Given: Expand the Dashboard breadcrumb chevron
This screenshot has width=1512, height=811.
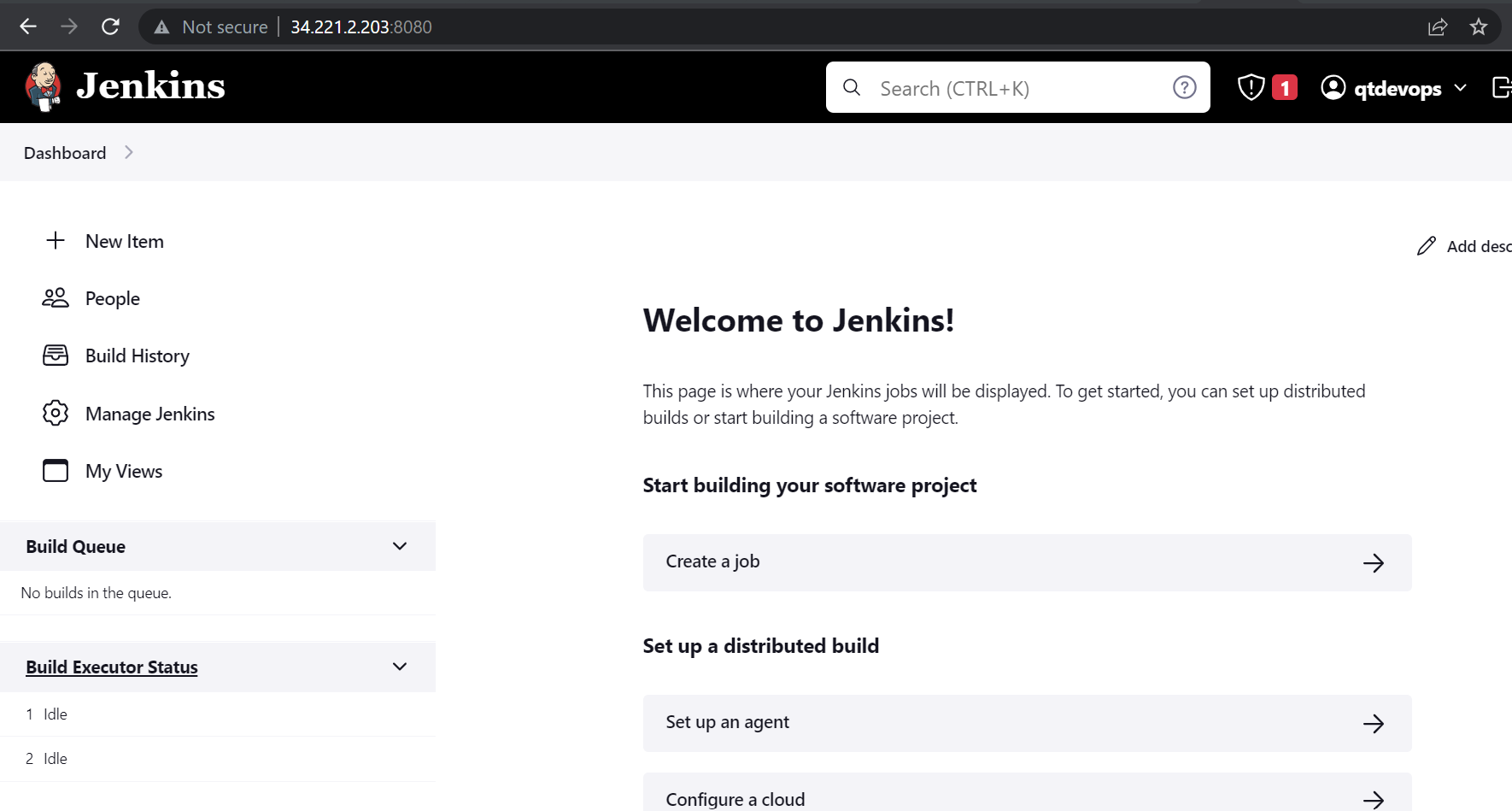Looking at the screenshot, I should (129, 152).
